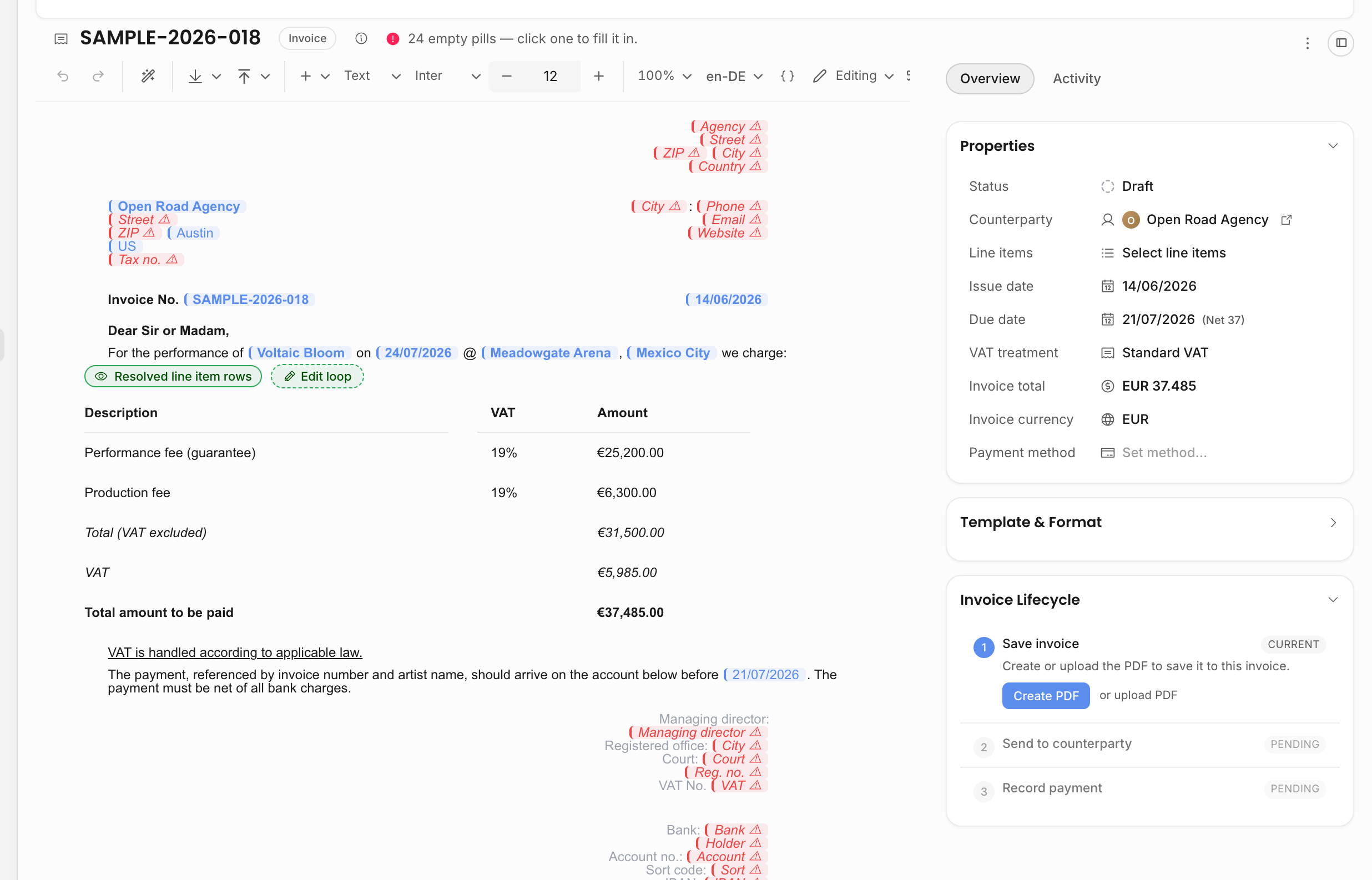Click the upload arrow icon
Viewport: 1372px width, 880px height.
pyautogui.click(x=244, y=76)
